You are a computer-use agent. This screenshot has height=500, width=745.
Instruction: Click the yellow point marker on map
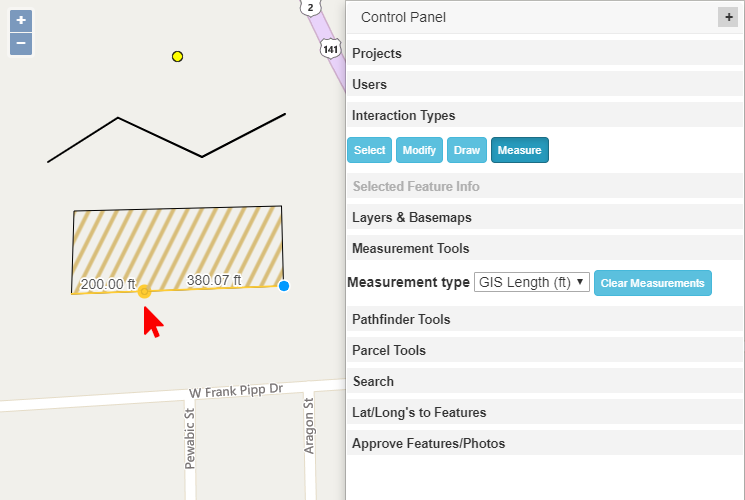177,57
